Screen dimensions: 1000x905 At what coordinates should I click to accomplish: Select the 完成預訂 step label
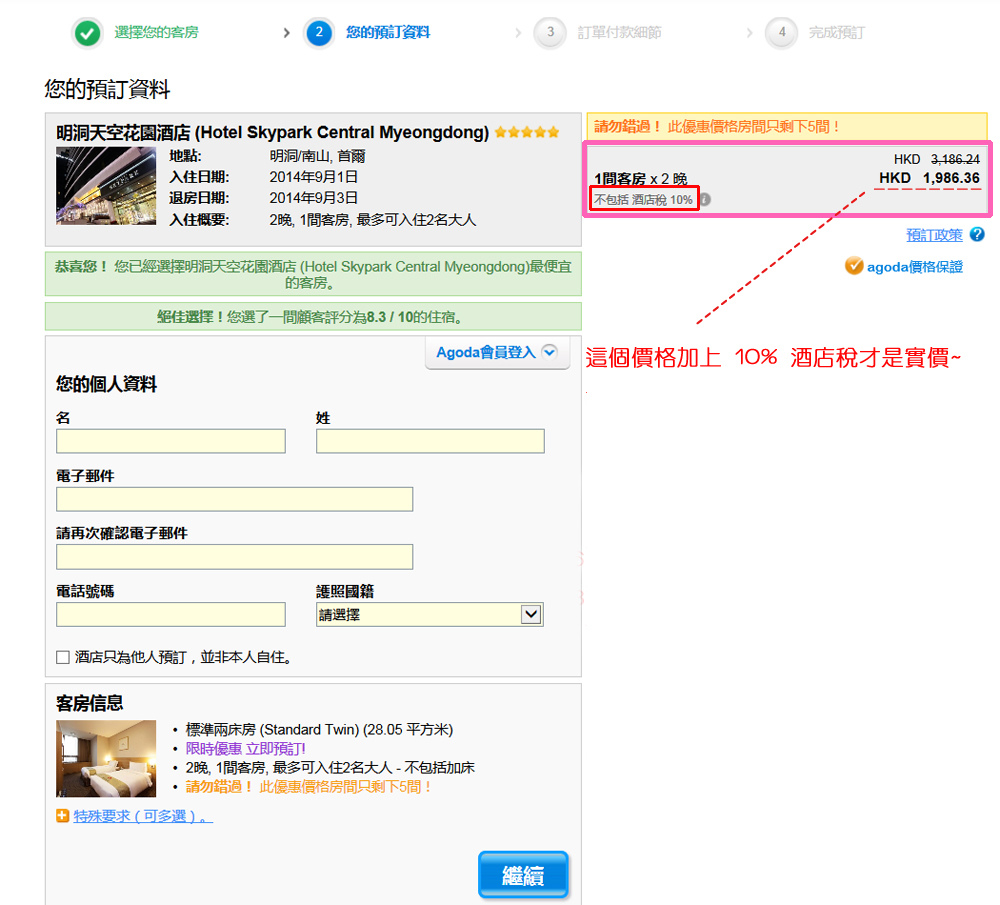click(x=837, y=33)
